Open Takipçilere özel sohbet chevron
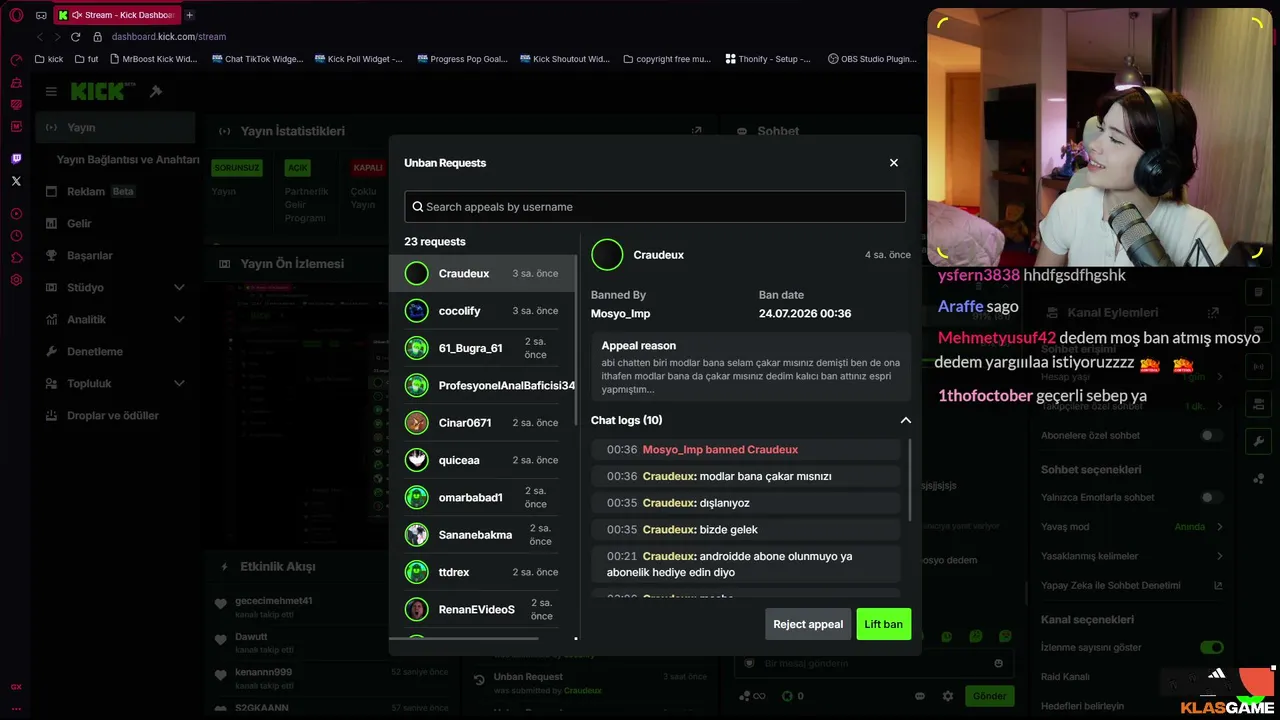1280x720 pixels. [1219, 406]
